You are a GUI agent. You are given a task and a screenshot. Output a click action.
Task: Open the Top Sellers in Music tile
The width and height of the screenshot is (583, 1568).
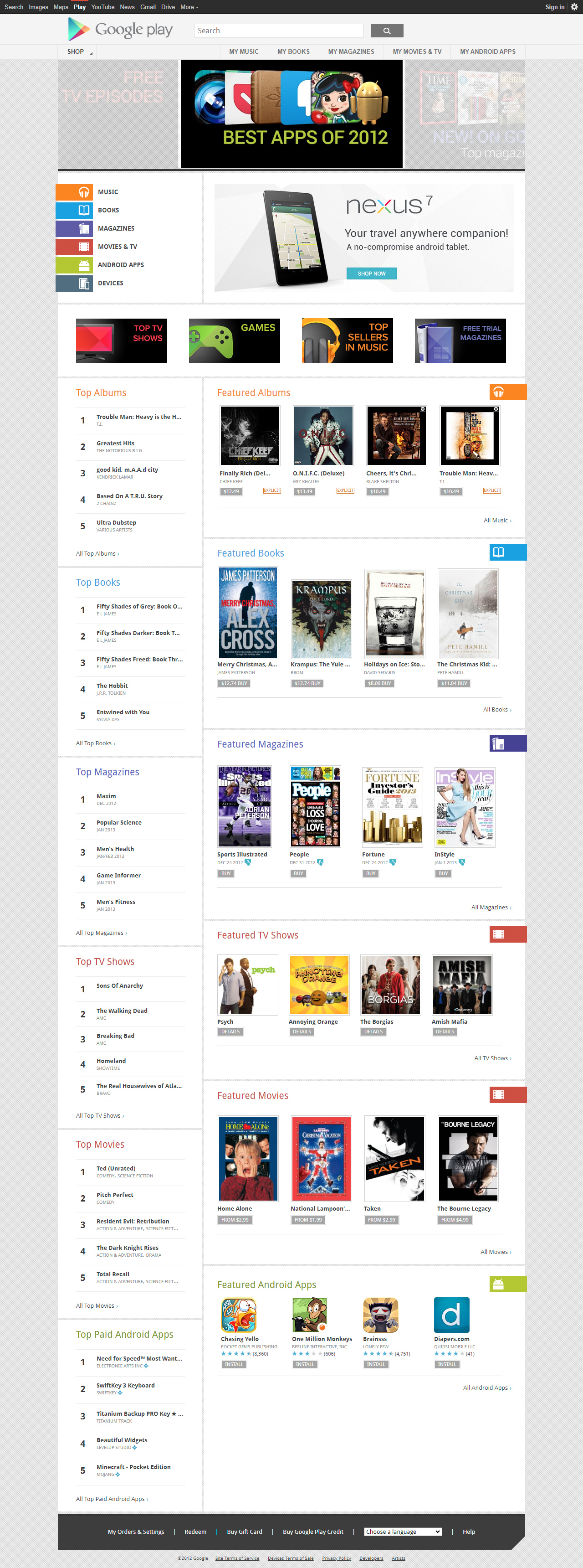click(348, 340)
